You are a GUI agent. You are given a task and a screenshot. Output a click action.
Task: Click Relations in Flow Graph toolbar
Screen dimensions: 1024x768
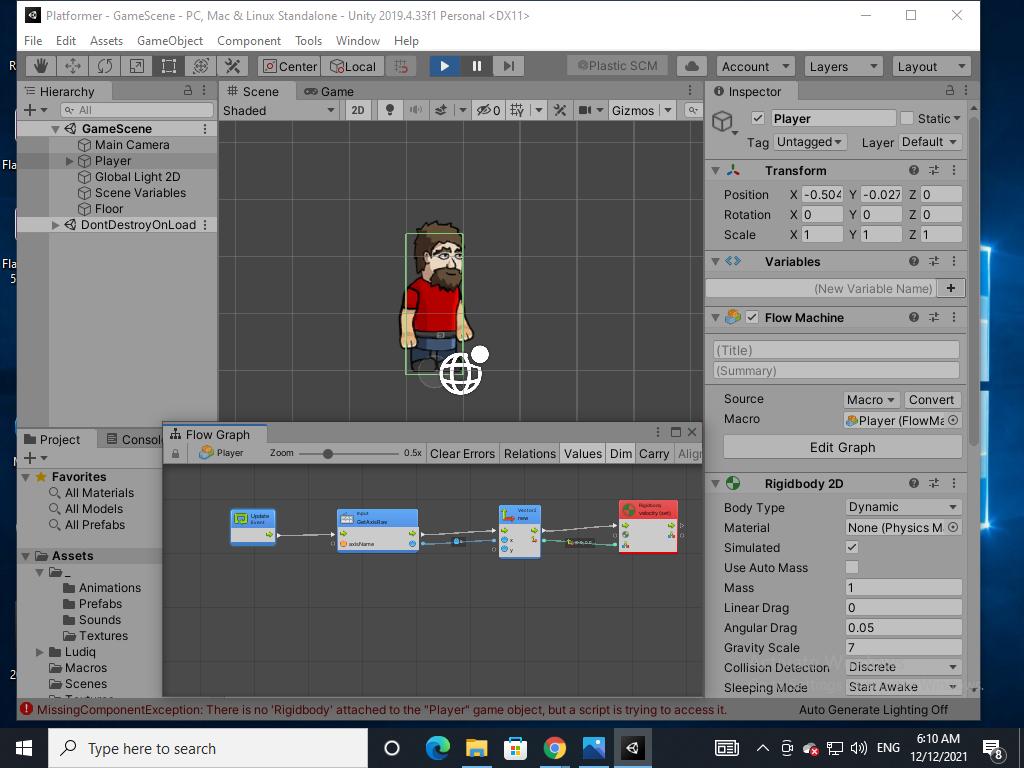tap(530, 453)
